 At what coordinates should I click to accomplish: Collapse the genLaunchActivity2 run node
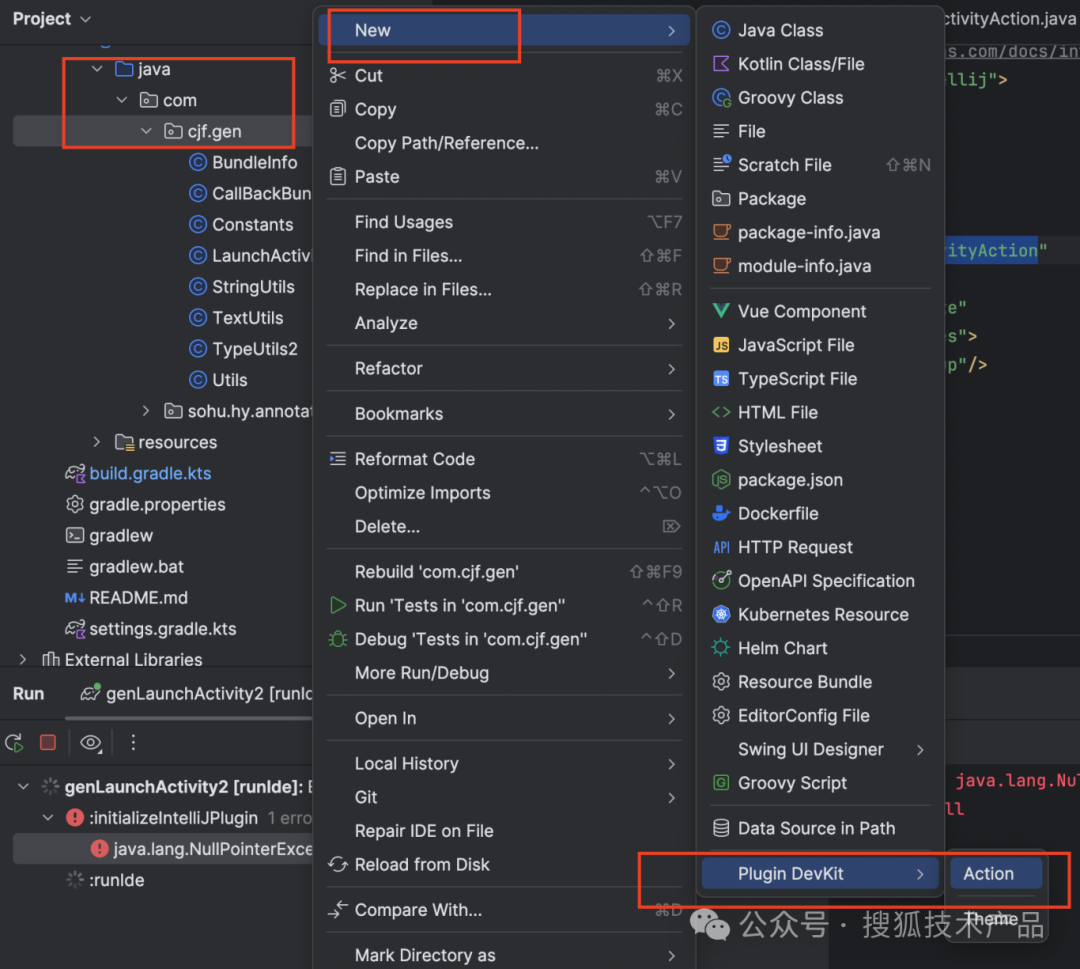coord(23,786)
